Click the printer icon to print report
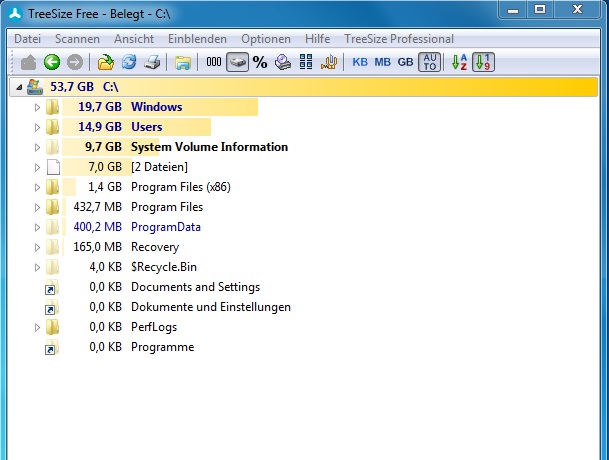Viewport: 609px width, 460px height. pyautogui.click(x=151, y=62)
